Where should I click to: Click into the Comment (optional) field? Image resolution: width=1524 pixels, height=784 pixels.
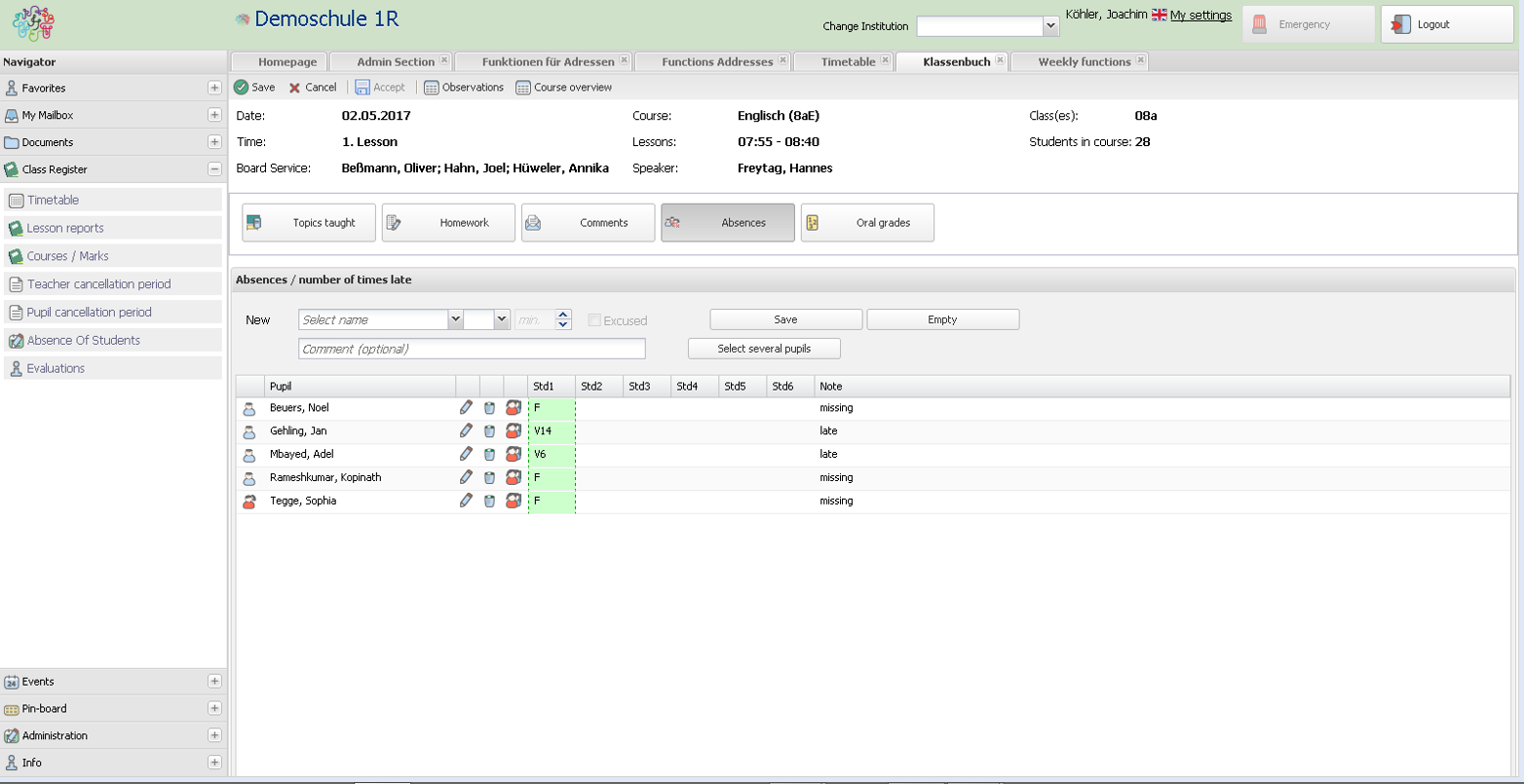pyautogui.click(x=472, y=349)
